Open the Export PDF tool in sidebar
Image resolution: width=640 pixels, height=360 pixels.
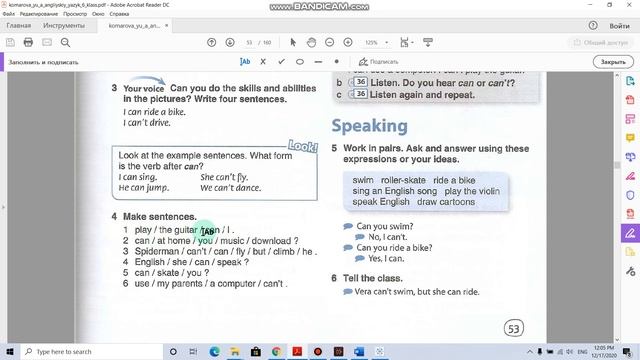pos(630,81)
